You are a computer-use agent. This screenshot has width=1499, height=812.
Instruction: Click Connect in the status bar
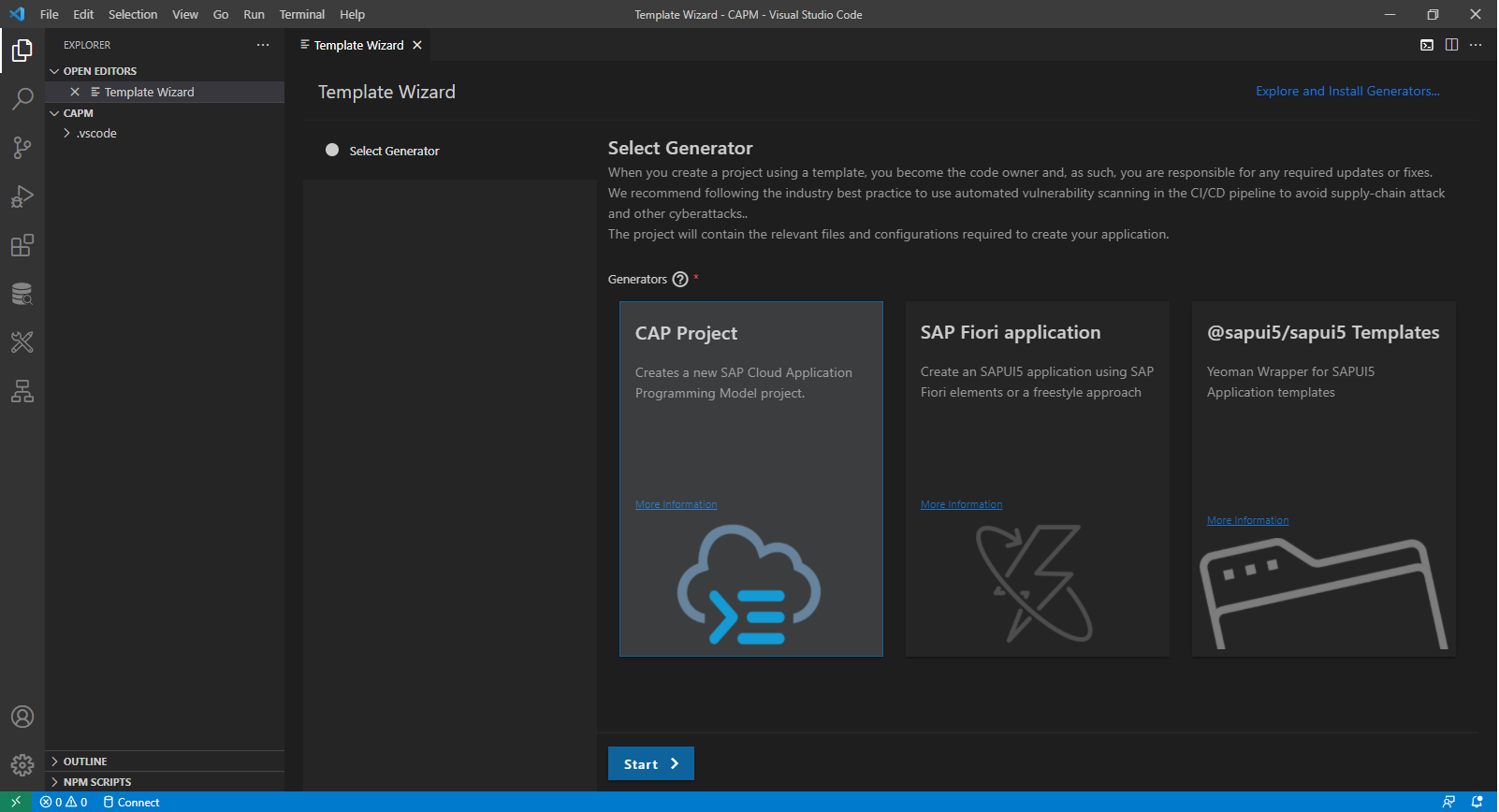(131, 802)
